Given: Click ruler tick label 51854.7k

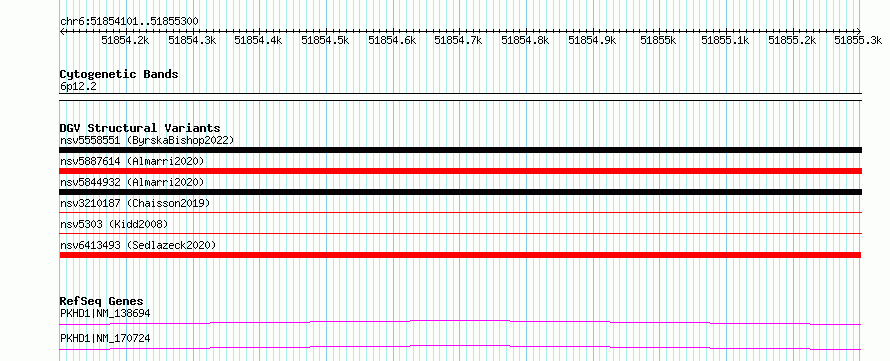Looking at the screenshot, I should click(459, 40).
